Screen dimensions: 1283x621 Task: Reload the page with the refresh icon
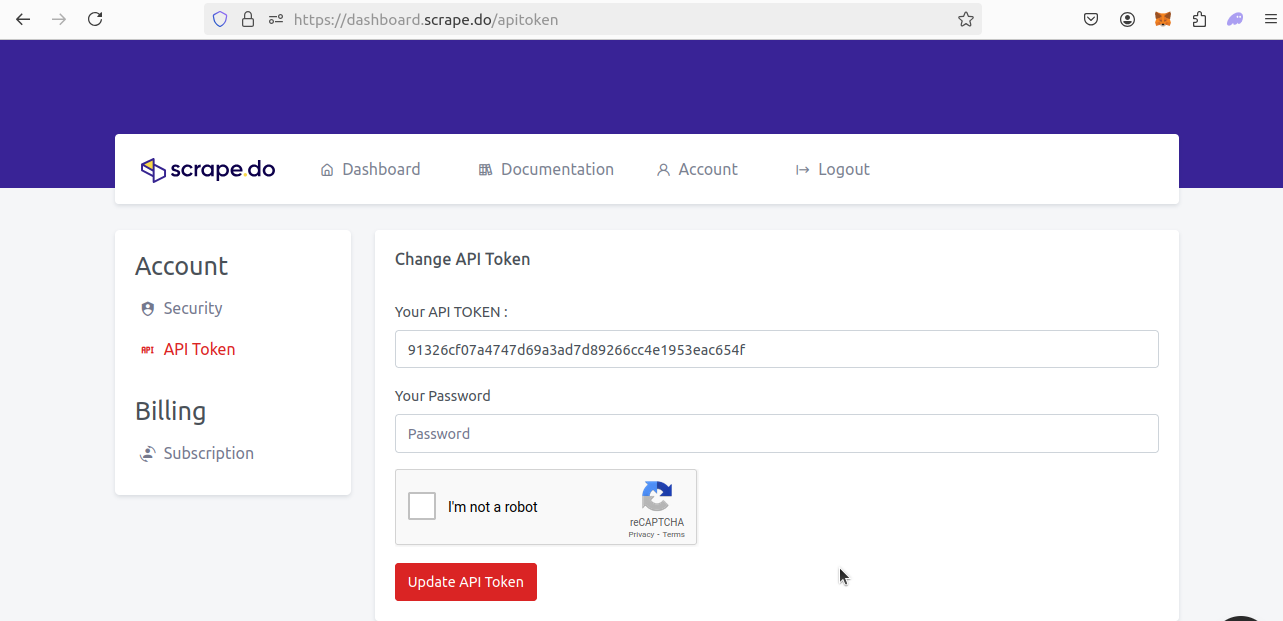pos(95,19)
